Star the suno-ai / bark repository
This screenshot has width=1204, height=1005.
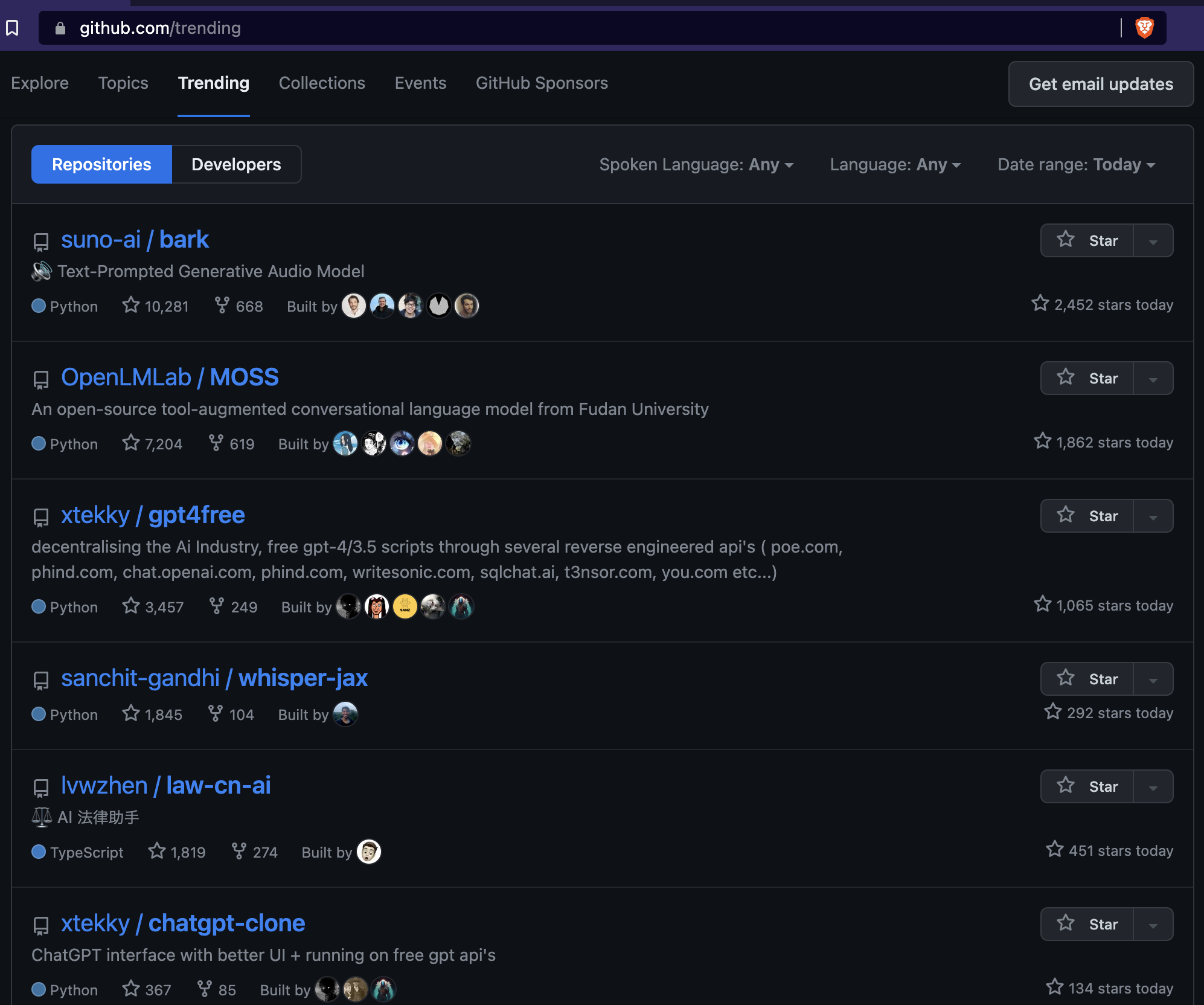[x=1087, y=240]
